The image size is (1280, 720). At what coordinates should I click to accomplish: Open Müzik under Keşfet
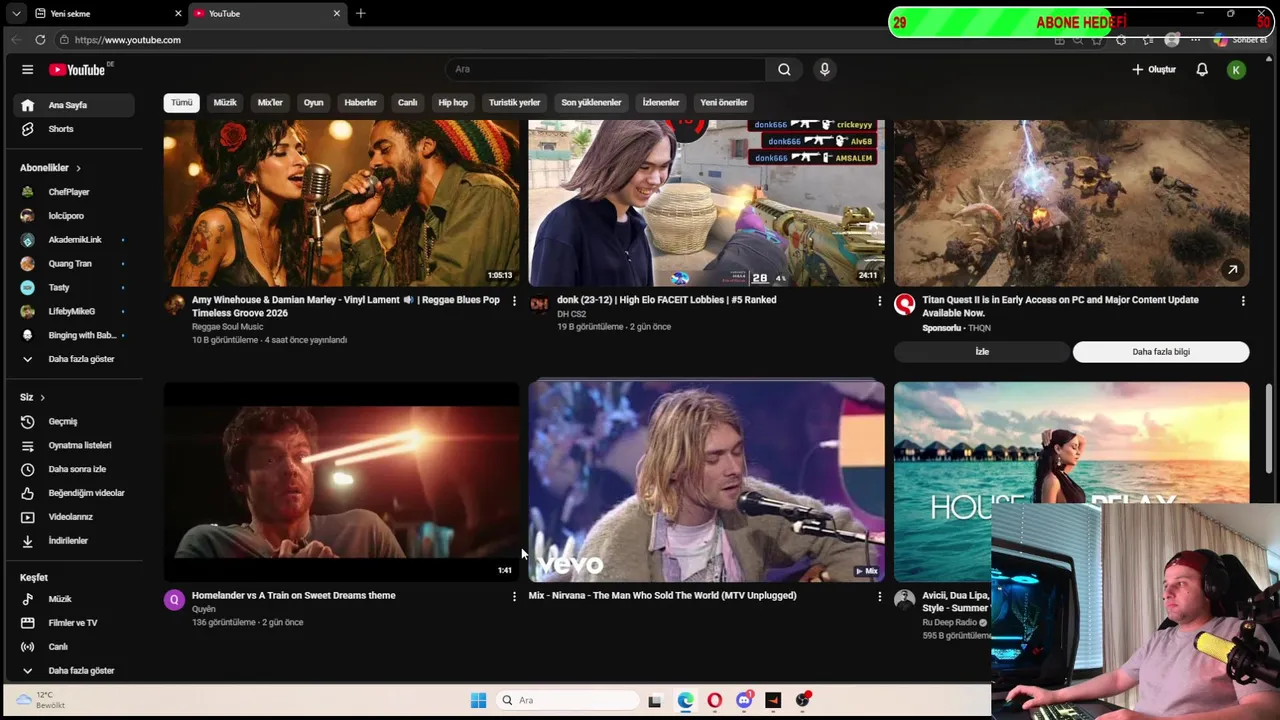(75, 599)
